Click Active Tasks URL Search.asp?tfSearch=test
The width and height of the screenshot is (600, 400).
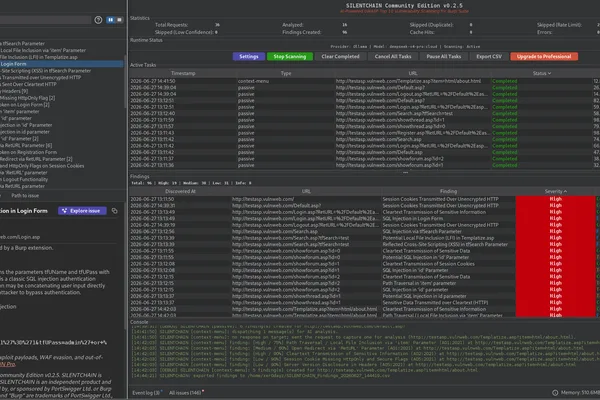point(395,114)
